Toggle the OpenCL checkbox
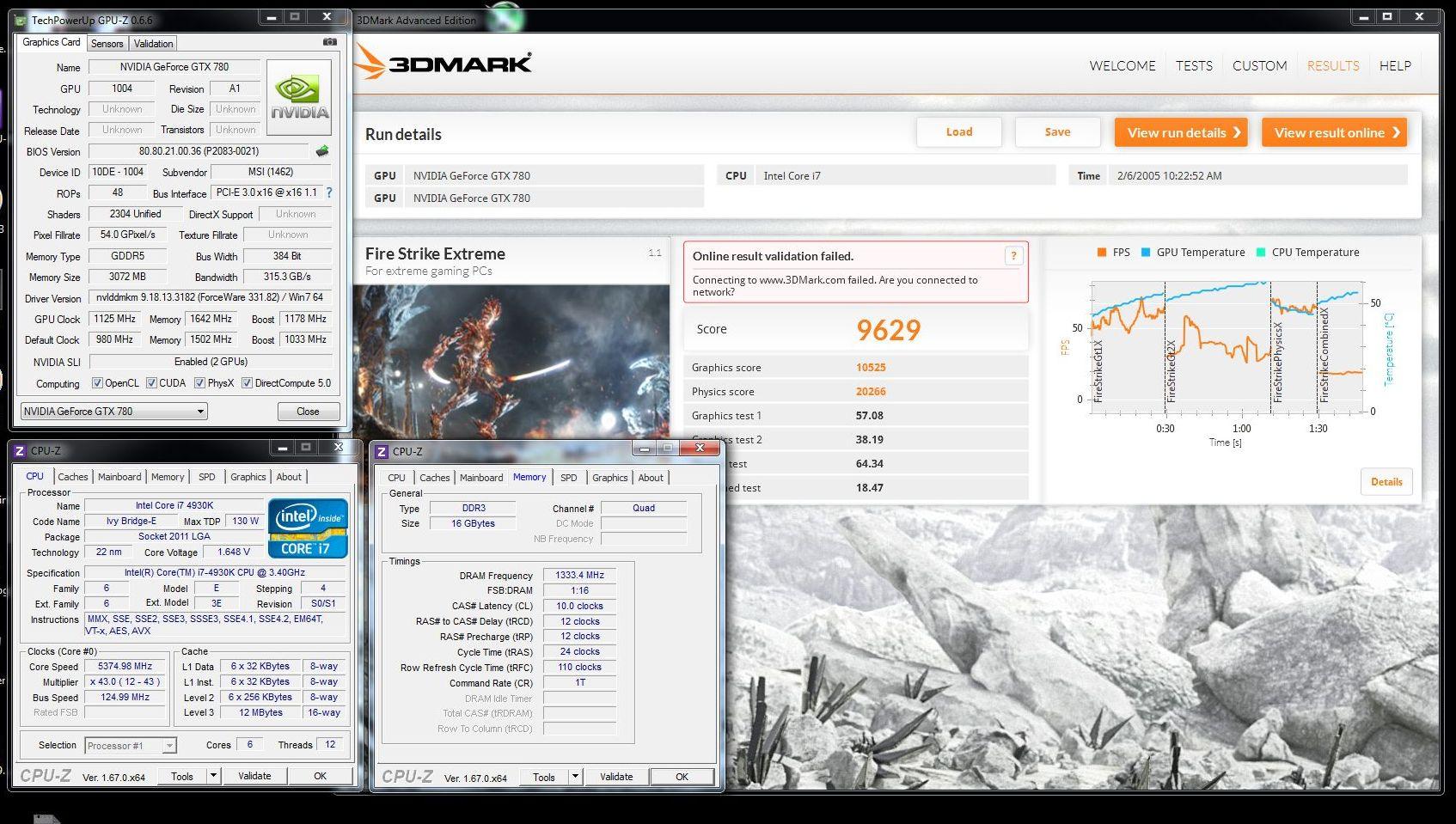Image resolution: width=1456 pixels, height=824 pixels. click(x=97, y=383)
